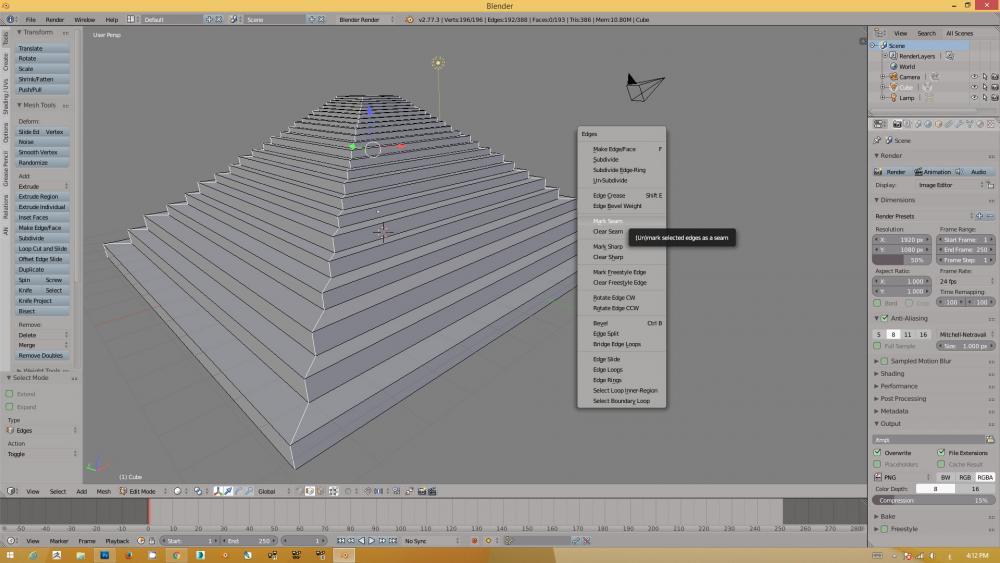Click the output folder browse icon
The image size is (1000, 563).
(990, 439)
